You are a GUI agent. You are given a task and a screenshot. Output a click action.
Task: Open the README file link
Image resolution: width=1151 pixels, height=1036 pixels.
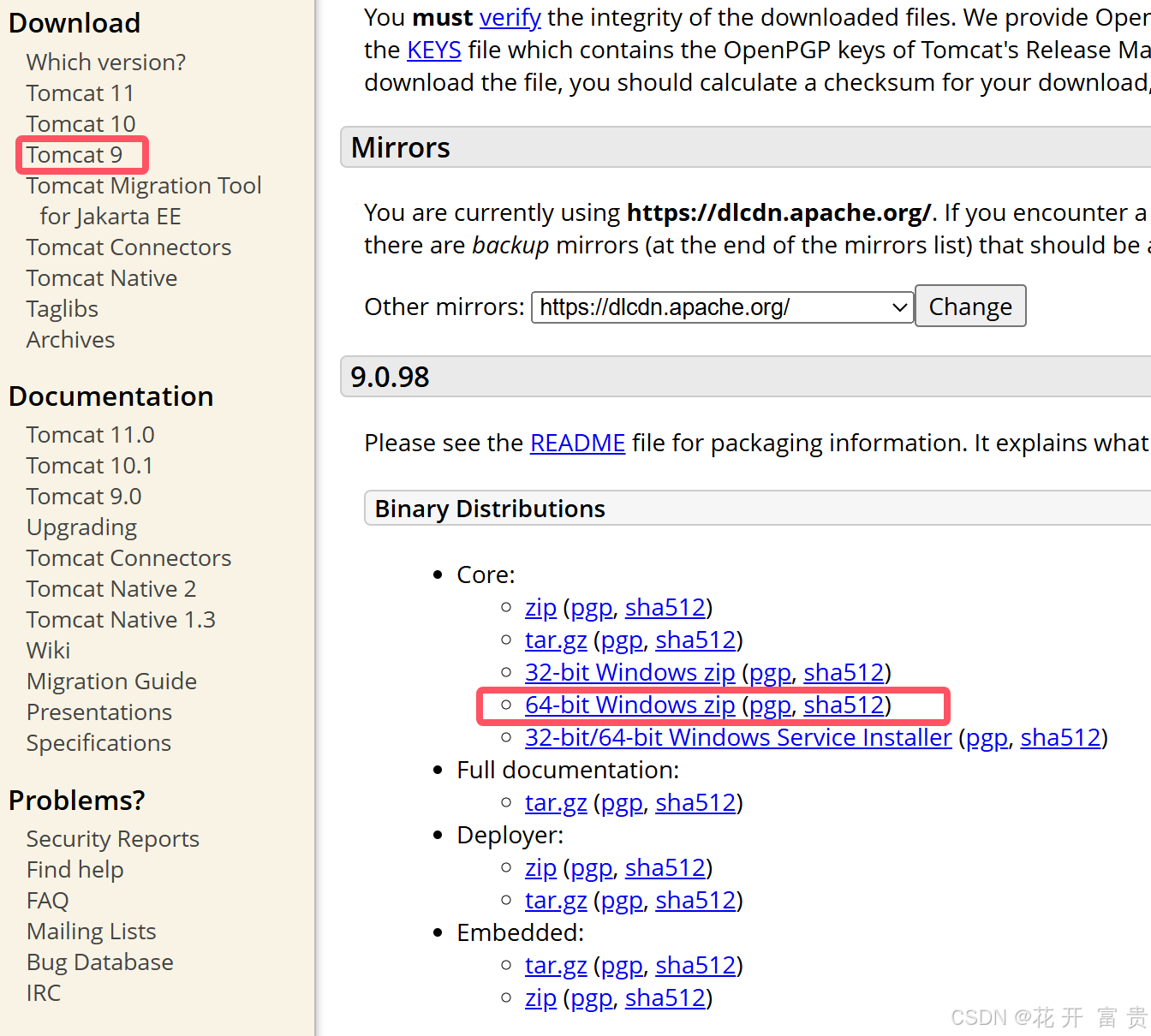tap(578, 443)
